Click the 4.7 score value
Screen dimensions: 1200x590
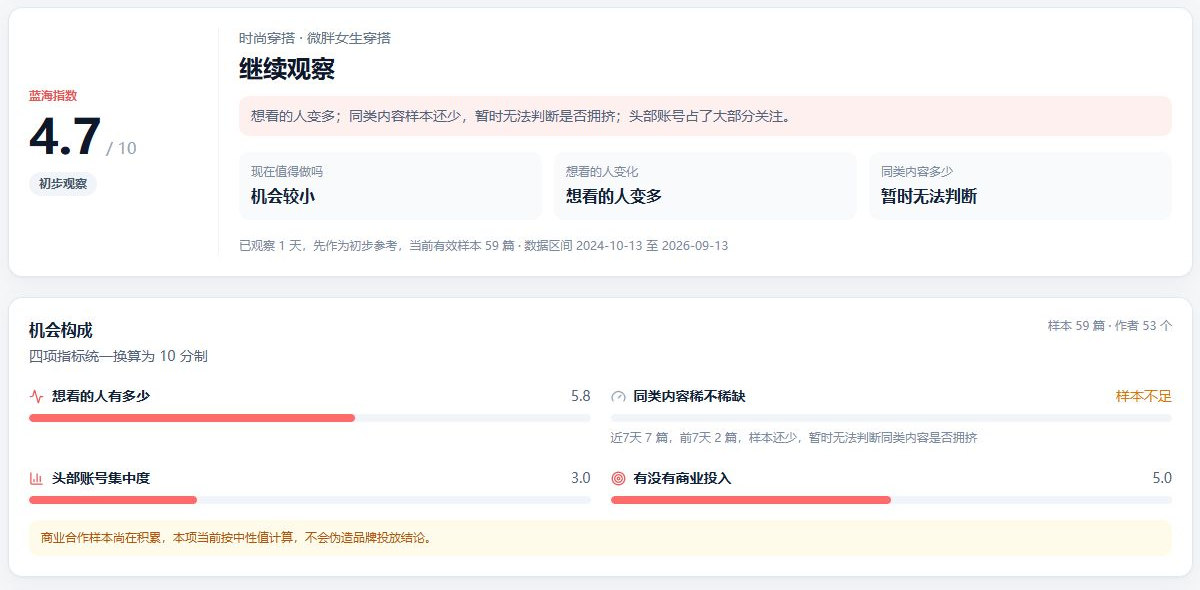pos(65,137)
